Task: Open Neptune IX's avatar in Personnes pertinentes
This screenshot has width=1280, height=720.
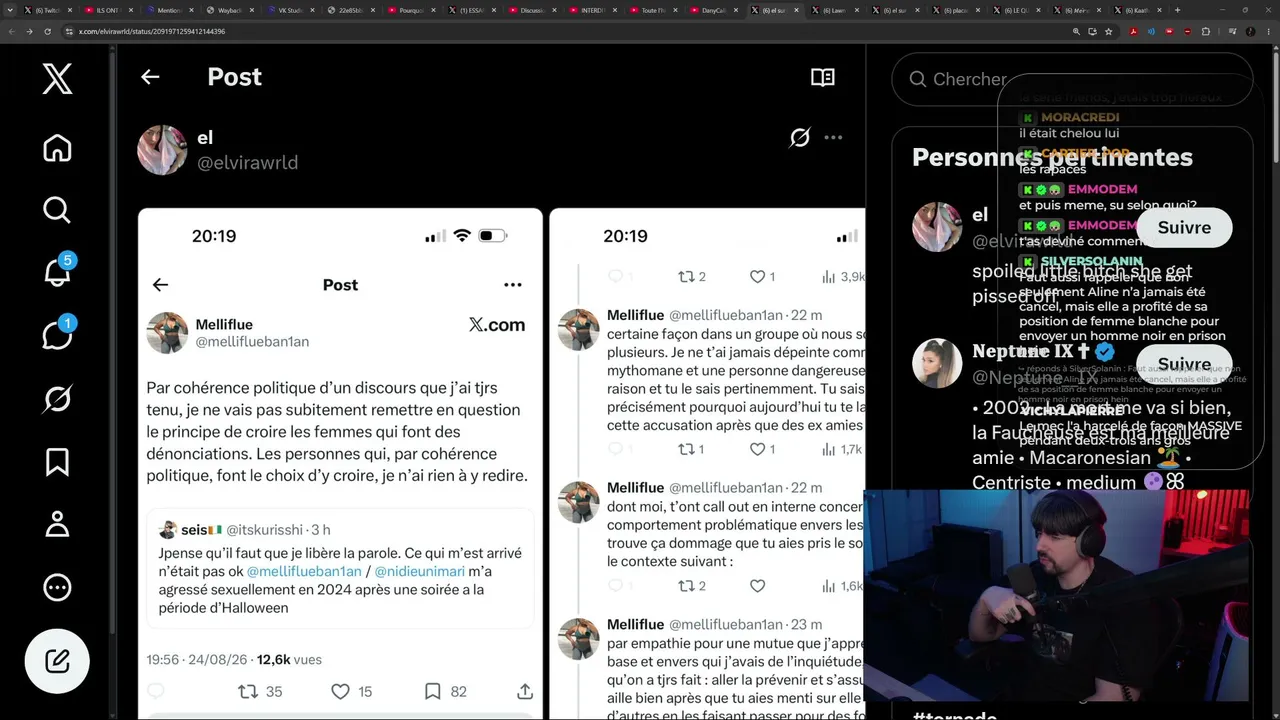Action: coord(937,363)
